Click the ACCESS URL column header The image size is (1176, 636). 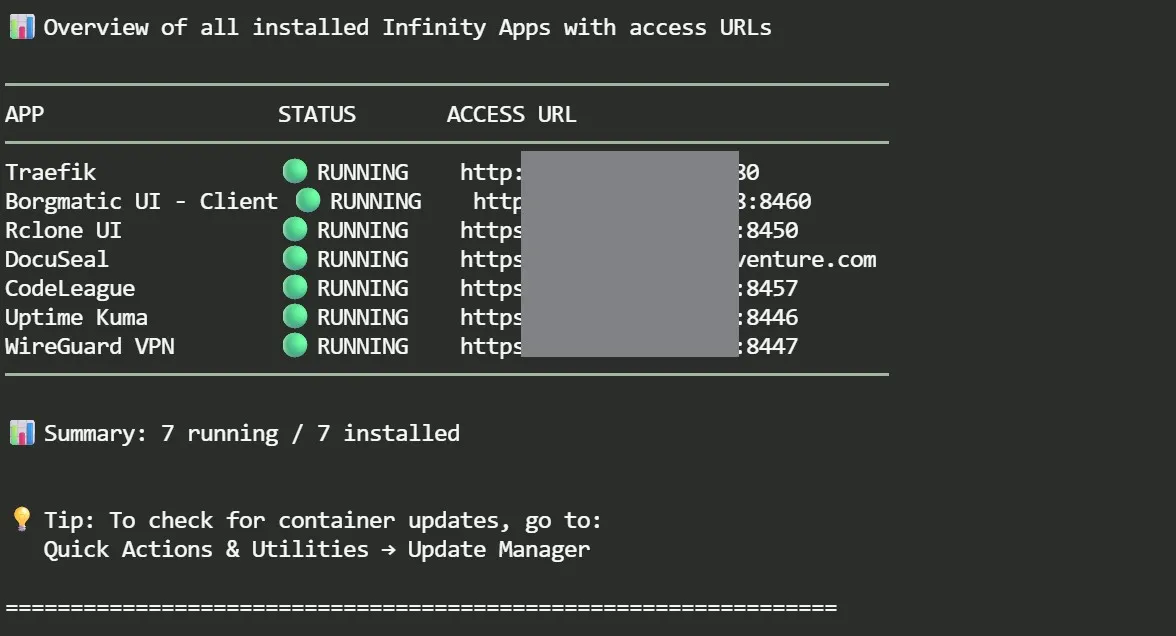click(512, 114)
